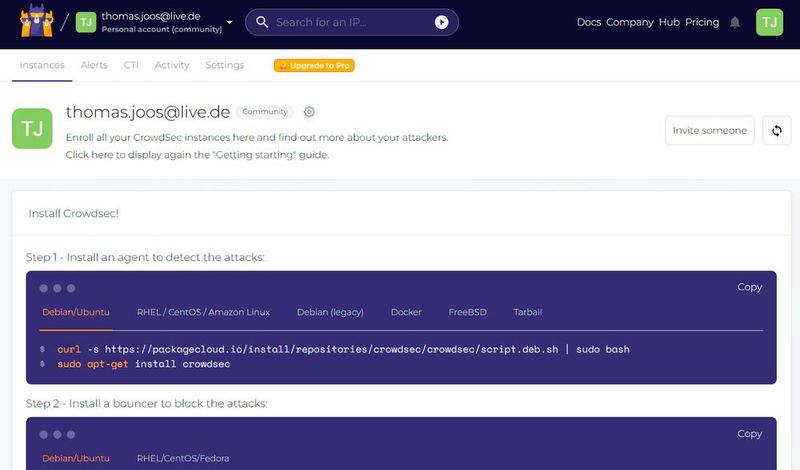Screen dimensions: 800x470
Task: Click the Install Crowdsec! heading
Action: point(73,213)
